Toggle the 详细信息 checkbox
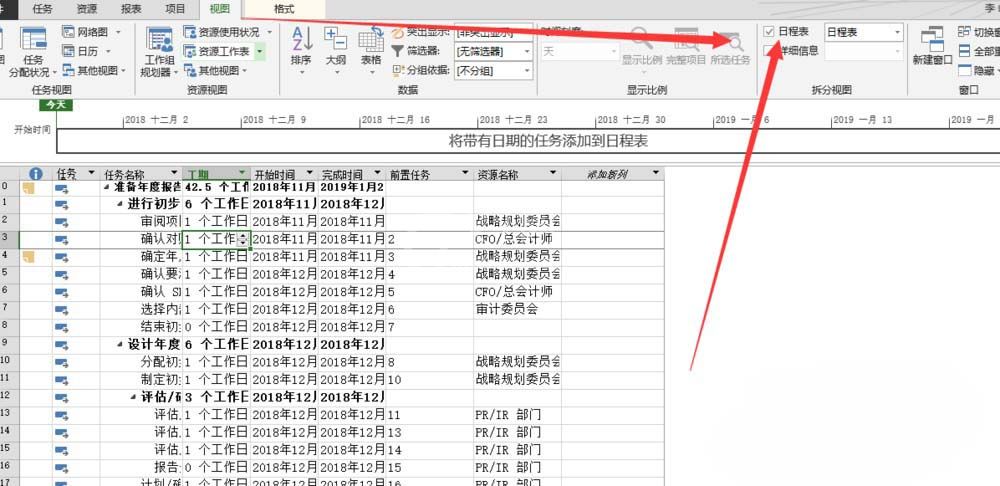The height and width of the screenshot is (486, 1000). click(769, 50)
